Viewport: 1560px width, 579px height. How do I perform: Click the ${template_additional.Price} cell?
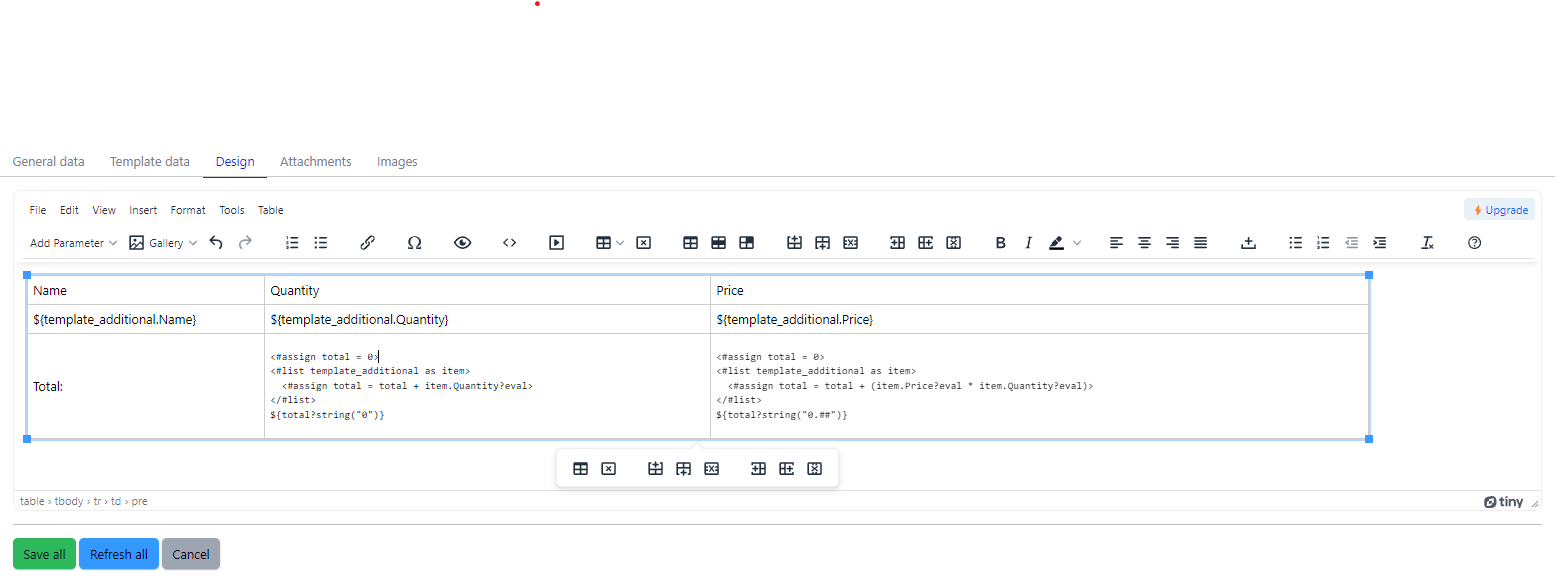[x=1039, y=319]
